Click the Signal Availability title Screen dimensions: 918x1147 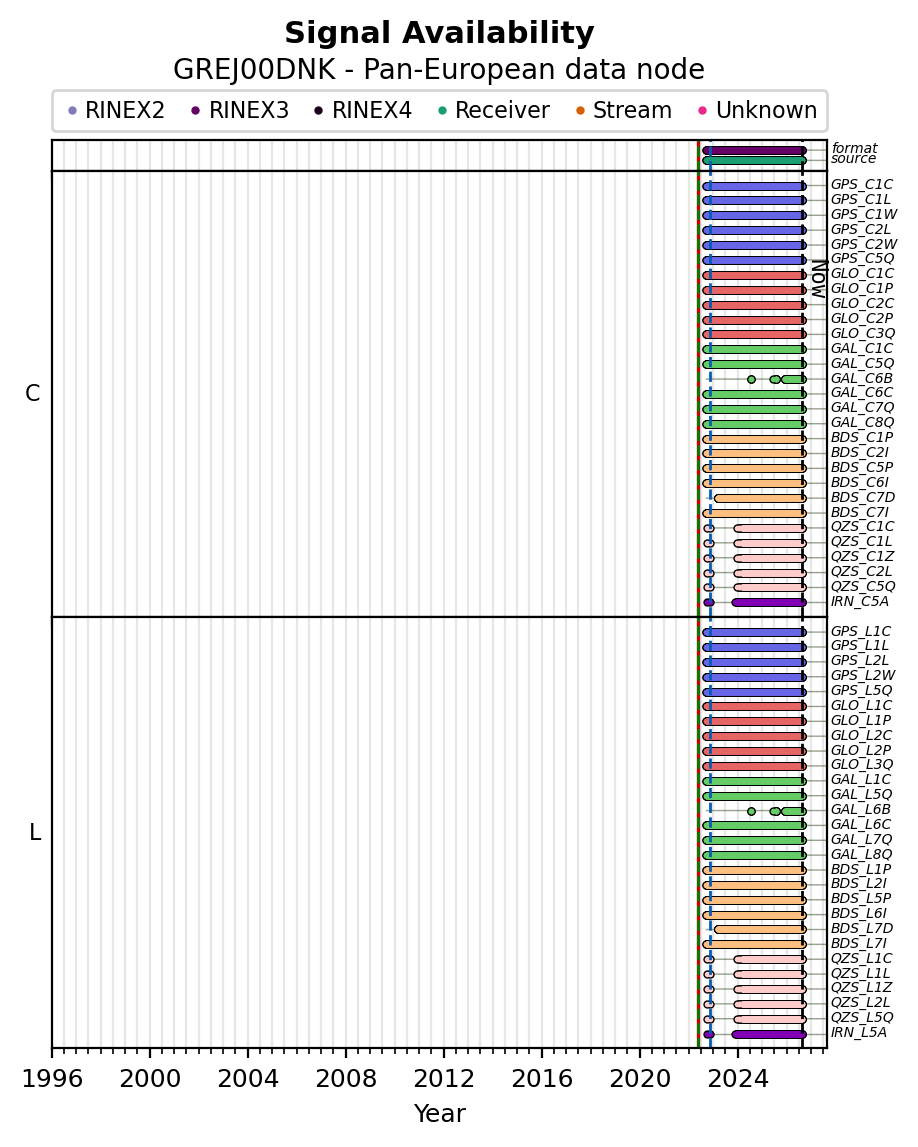tap(439, 34)
